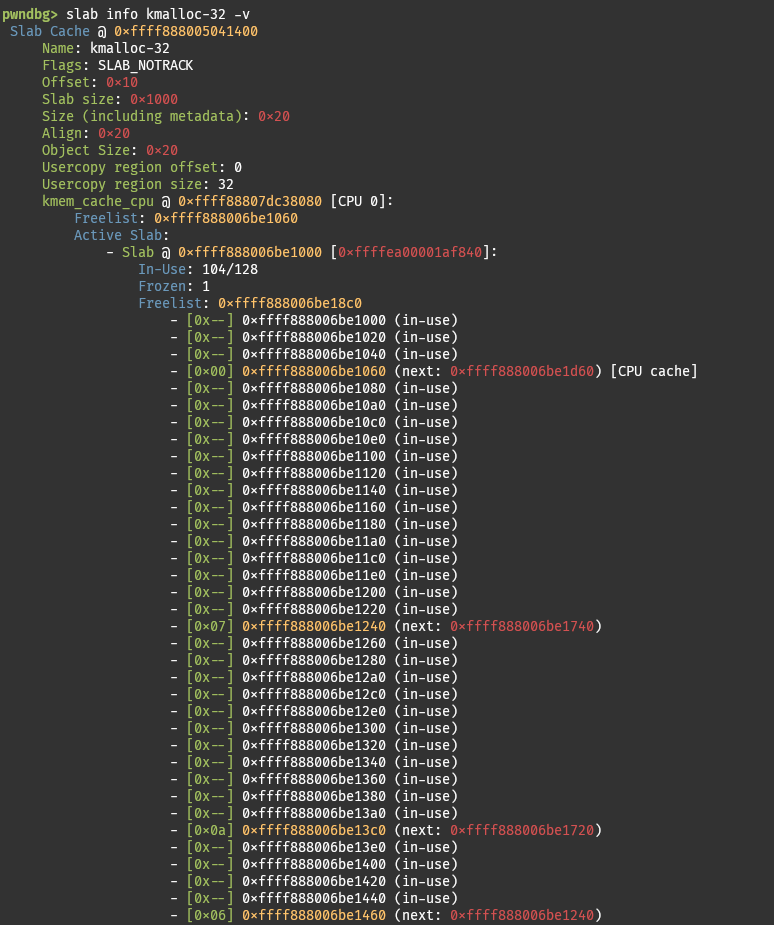Click the SLAB_NOTRACK flags value
Screen dimensions: 774x925
pos(145,65)
